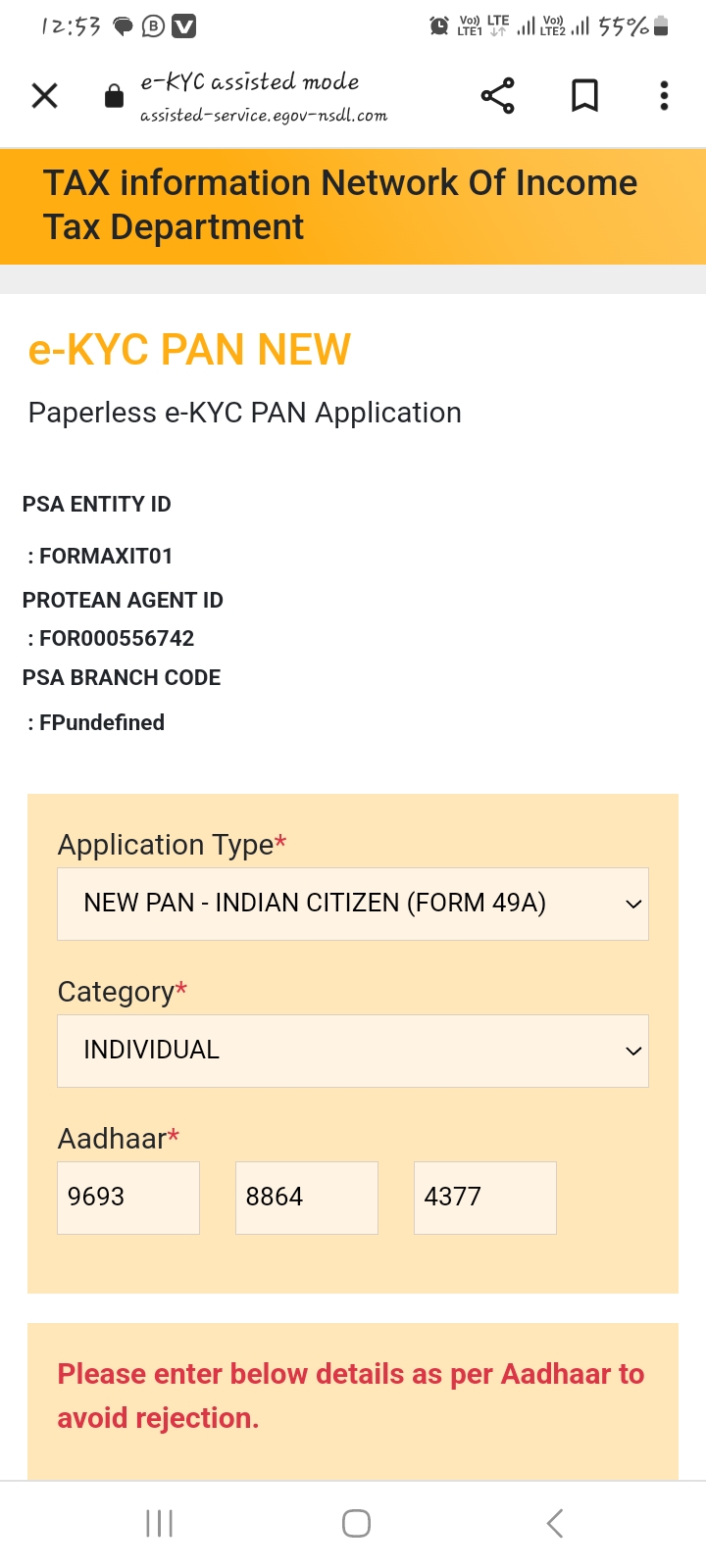This screenshot has height=1568, width=706.
Task: Close the e-KYC browser tab
Action: [45, 96]
